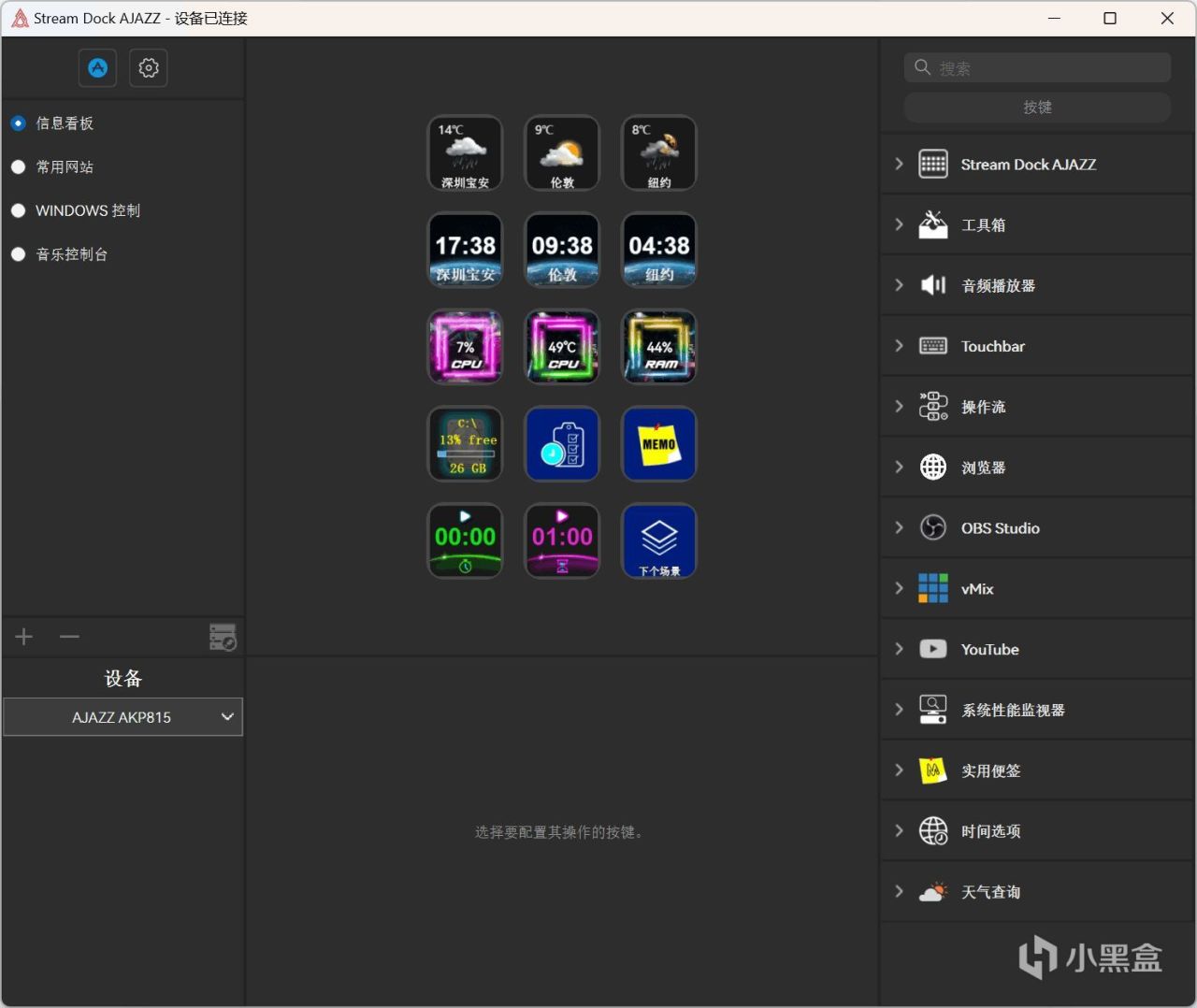This screenshot has width=1197, height=1008.
Task: Select the 17:38 深圳宝安 clock key
Action: (x=465, y=251)
